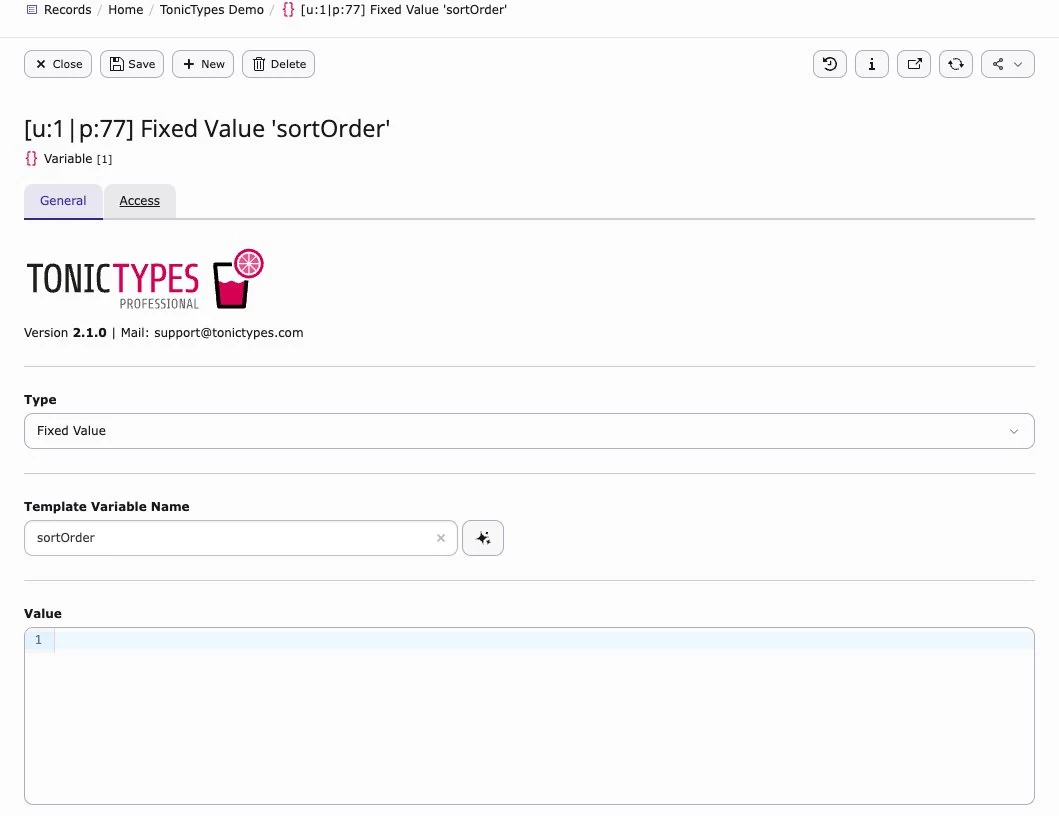Show record information via the i button
1059x816 pixels.
point(871,64)
